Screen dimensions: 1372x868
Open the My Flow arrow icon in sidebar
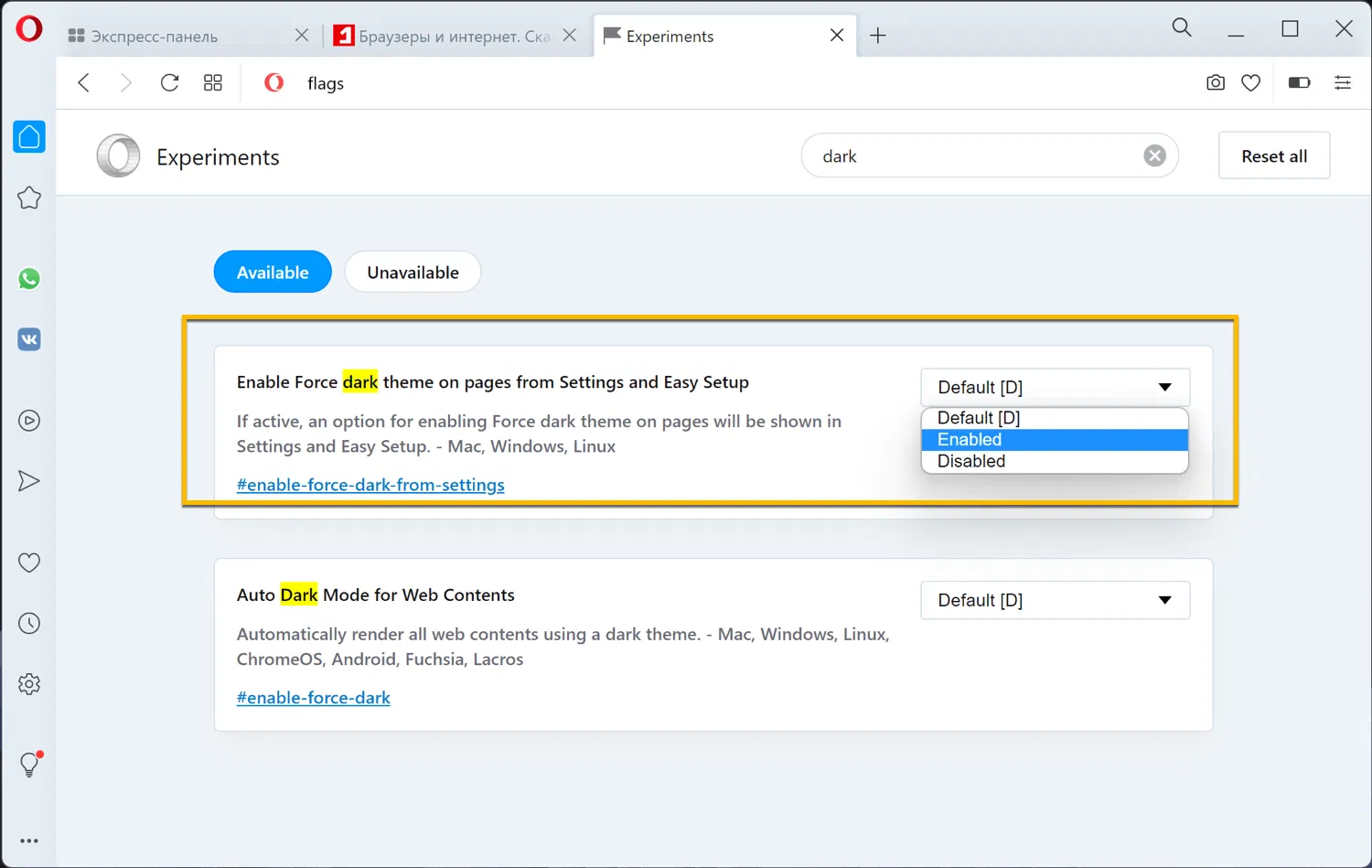click(x=29, y=481)
